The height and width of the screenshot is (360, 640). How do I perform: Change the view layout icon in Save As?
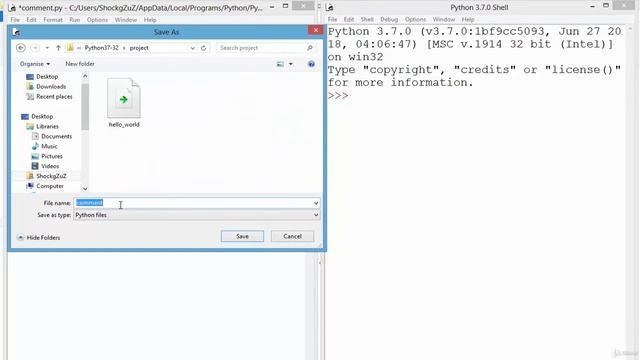tap(280, 64)
